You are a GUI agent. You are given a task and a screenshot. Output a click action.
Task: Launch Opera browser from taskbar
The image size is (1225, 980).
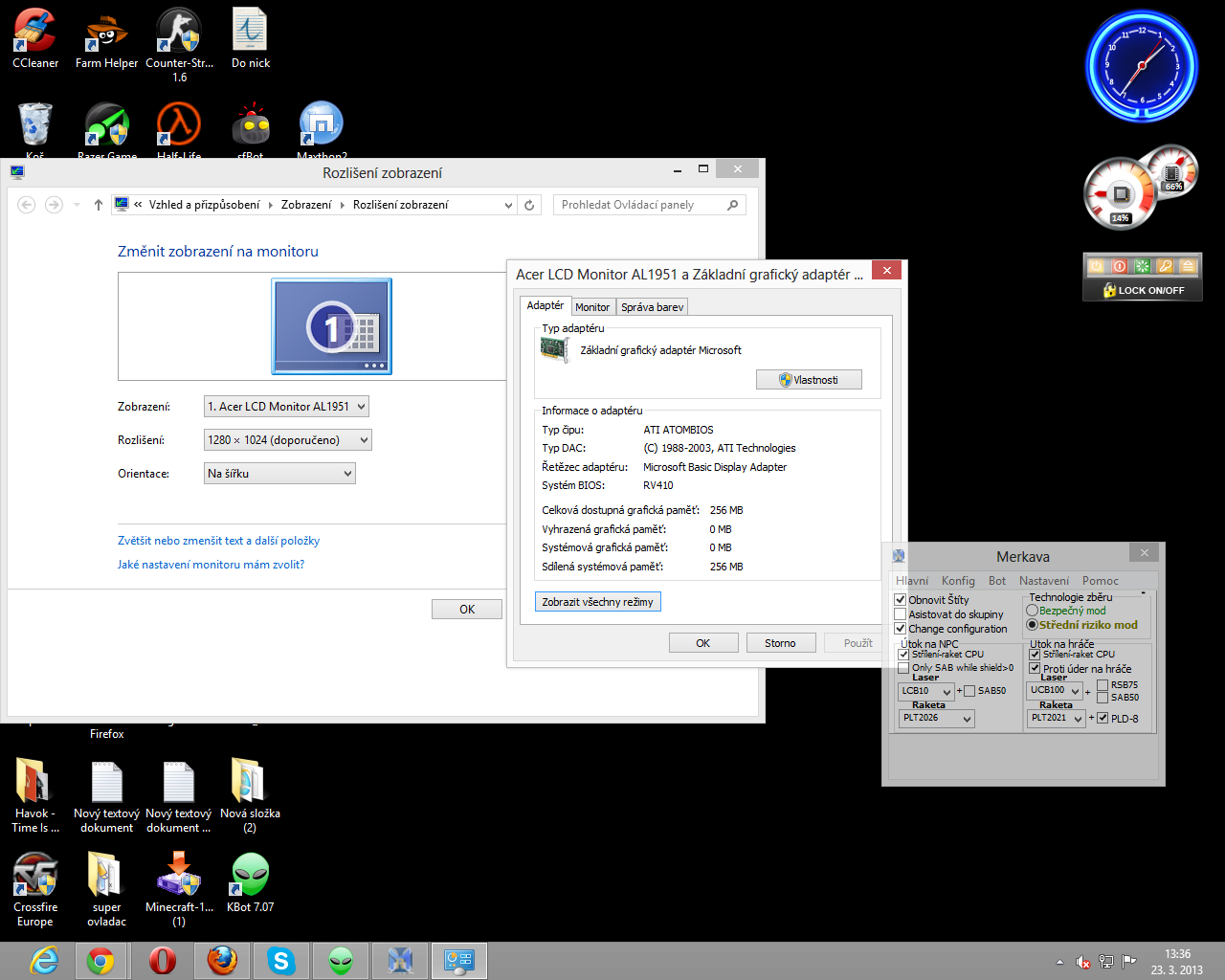pos(162,961)
